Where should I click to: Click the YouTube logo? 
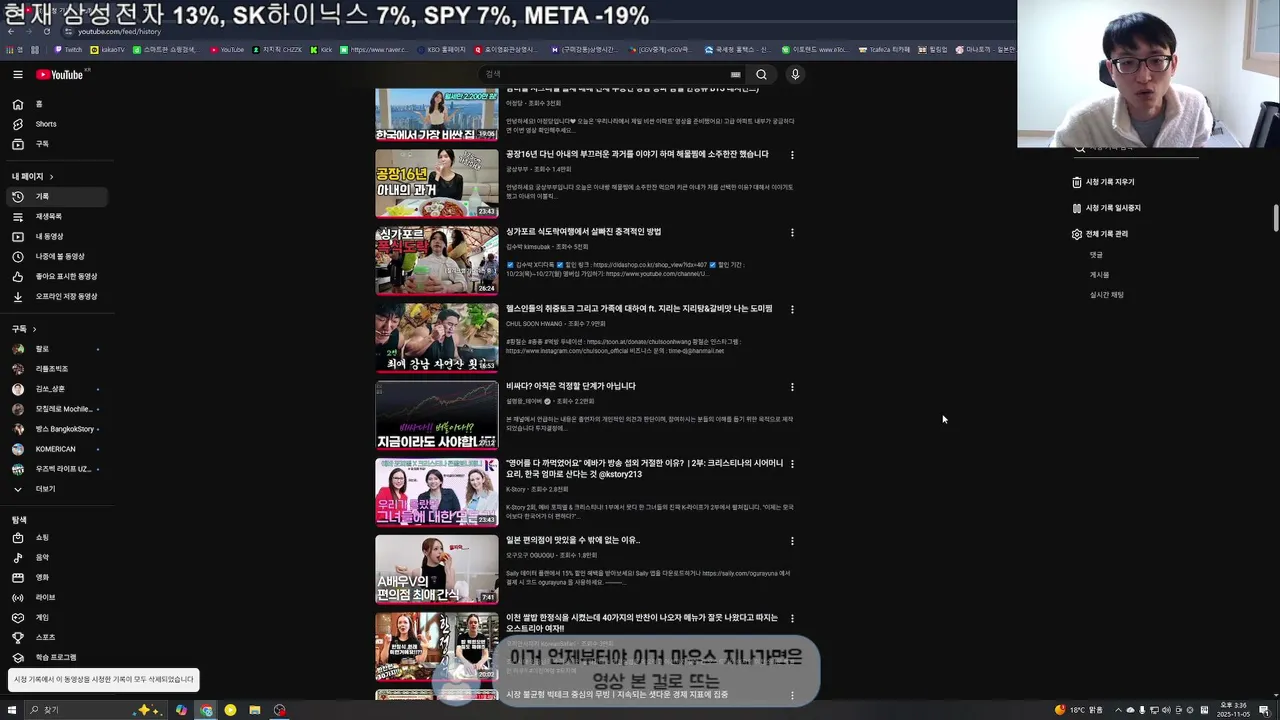pos(60,74)
